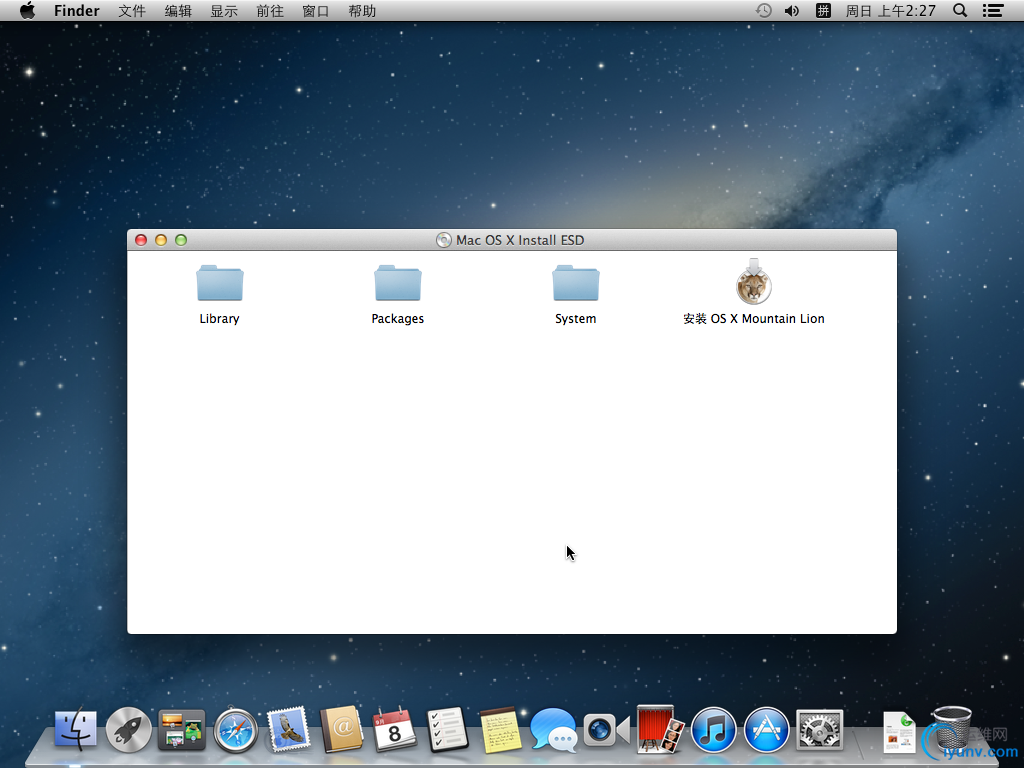Screen dimensions: 1024x768
Task: Click the Finder icon in the Dock
Action: point(76,729)
